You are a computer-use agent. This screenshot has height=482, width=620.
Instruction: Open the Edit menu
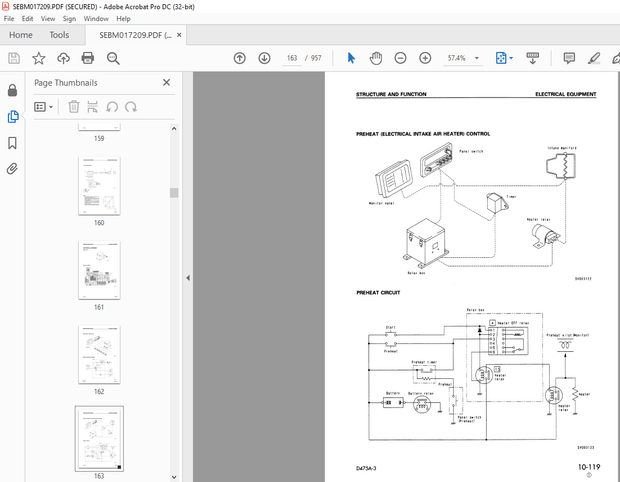(27, 19)
